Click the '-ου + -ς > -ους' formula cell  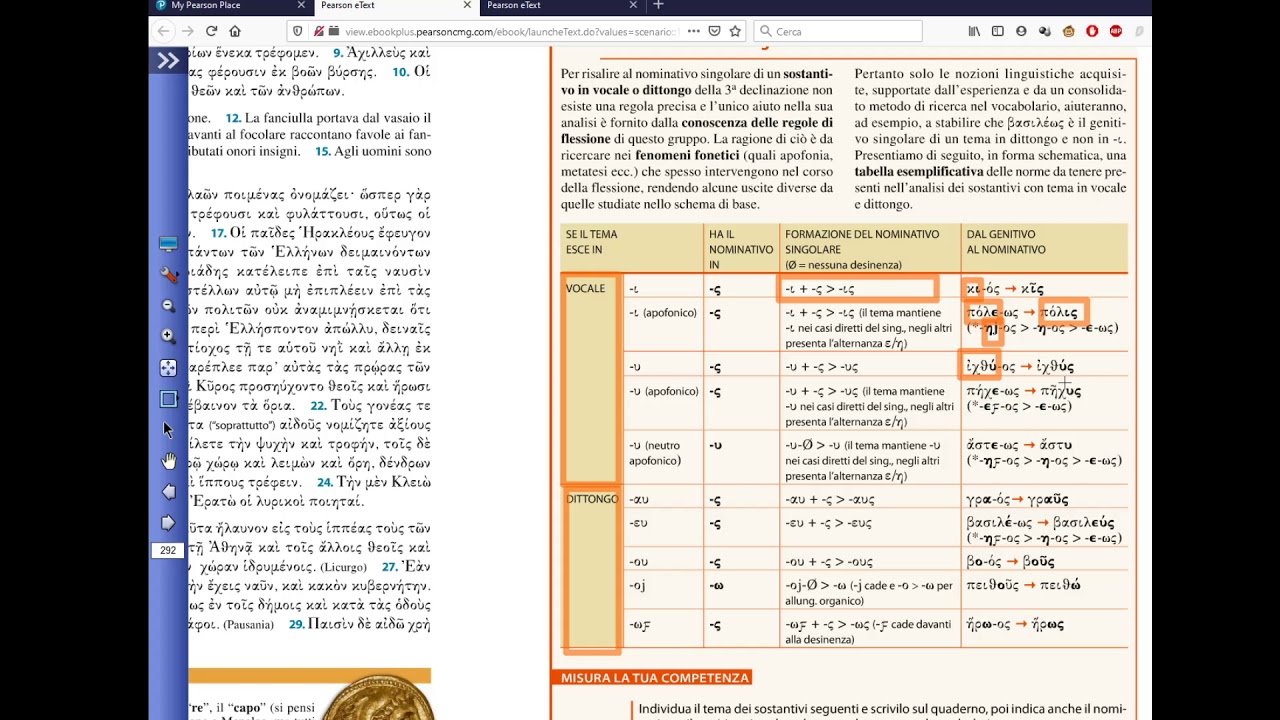(x=829, y=562)
